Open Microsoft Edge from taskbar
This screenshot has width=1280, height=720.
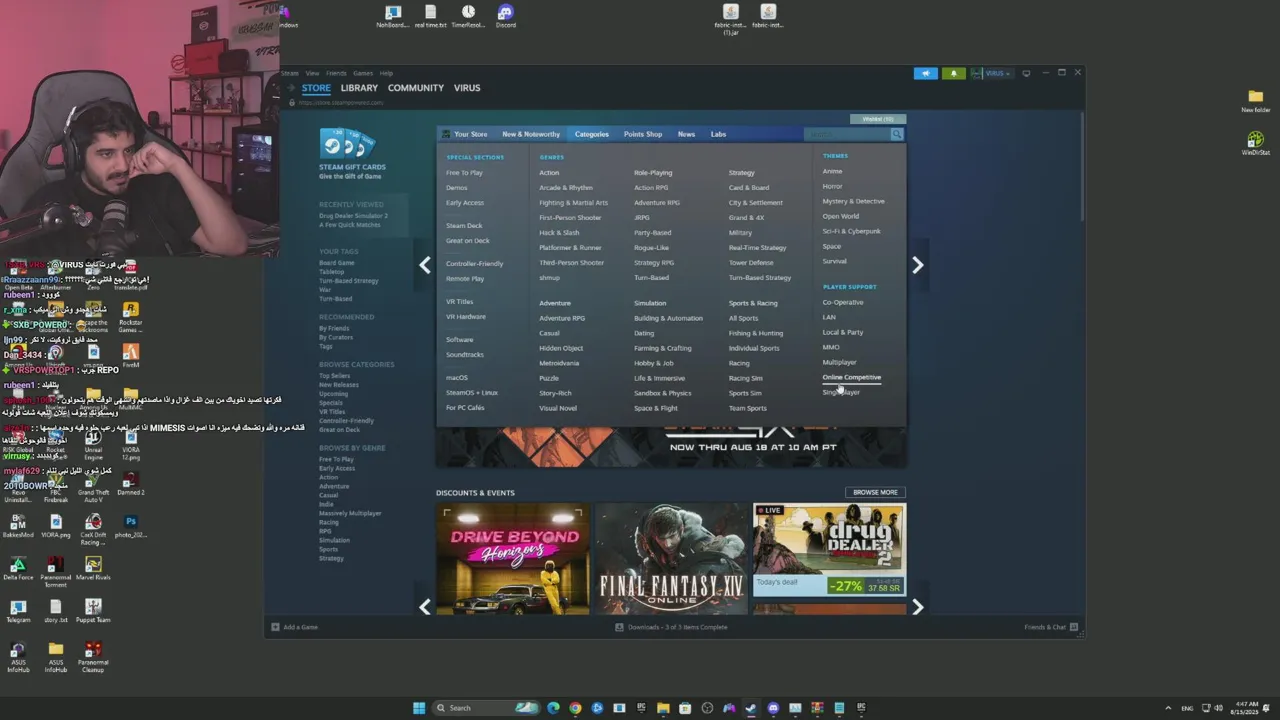(x=553, y=708)
